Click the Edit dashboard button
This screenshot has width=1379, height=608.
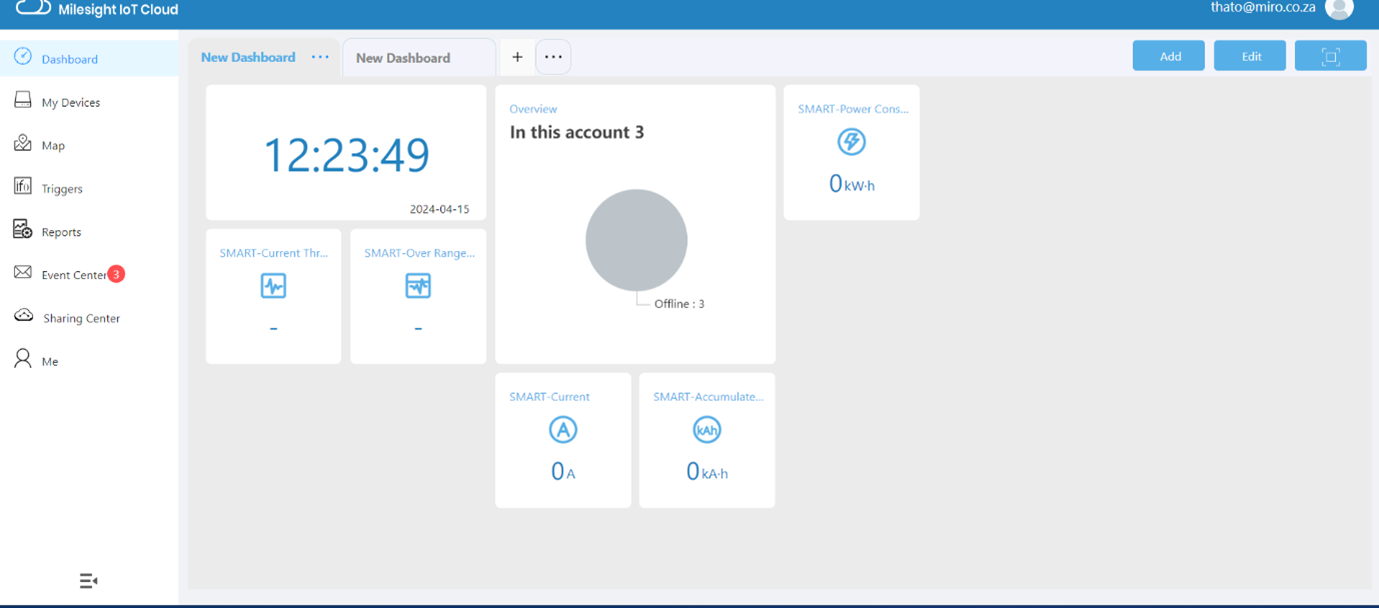point(1250,57)
